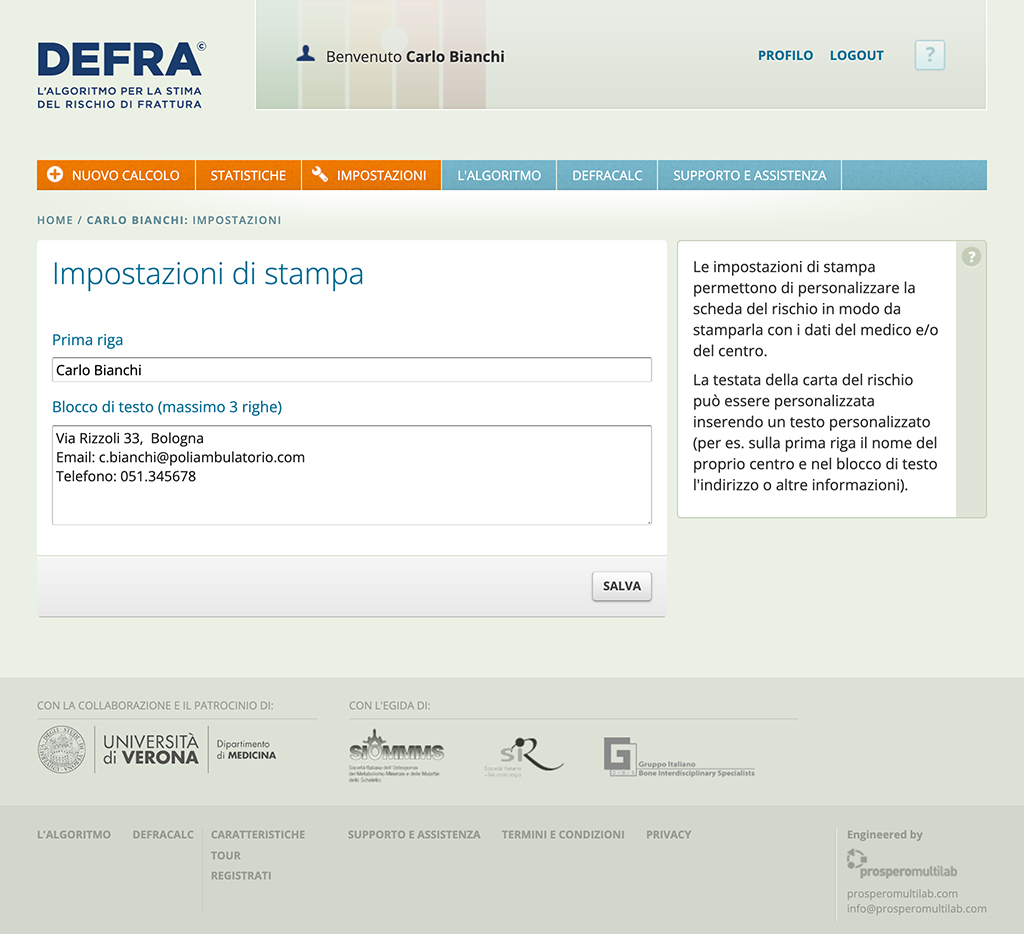Open the Università di Verona logo

point(157,749)
